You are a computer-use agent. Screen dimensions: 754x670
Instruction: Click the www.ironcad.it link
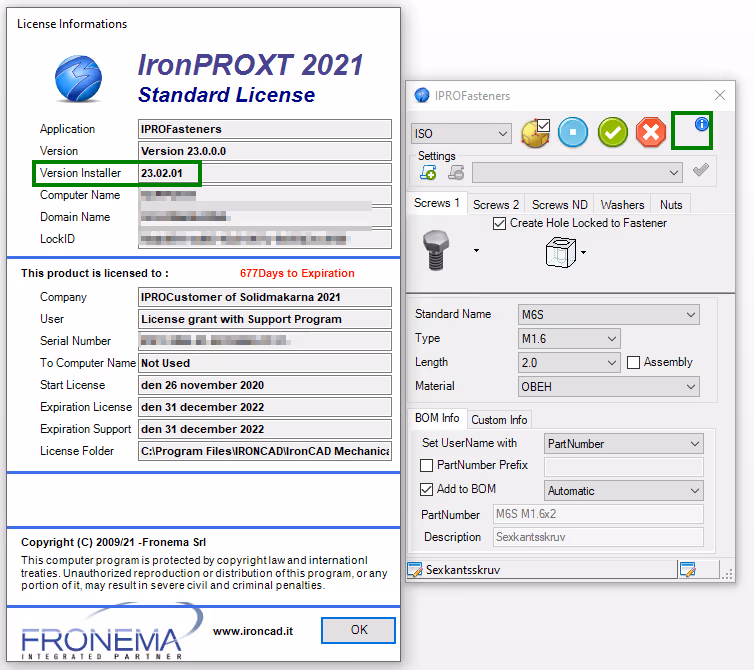(253, 631)
